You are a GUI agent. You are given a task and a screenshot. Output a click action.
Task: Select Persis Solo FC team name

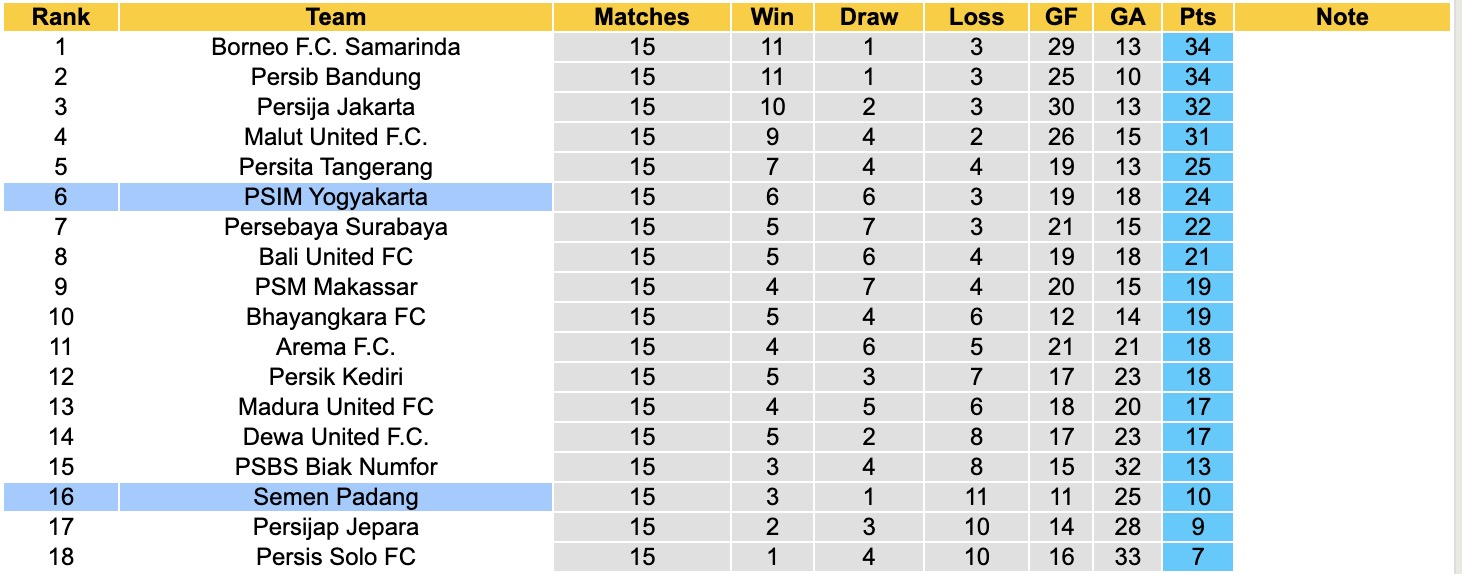point(336,557)
